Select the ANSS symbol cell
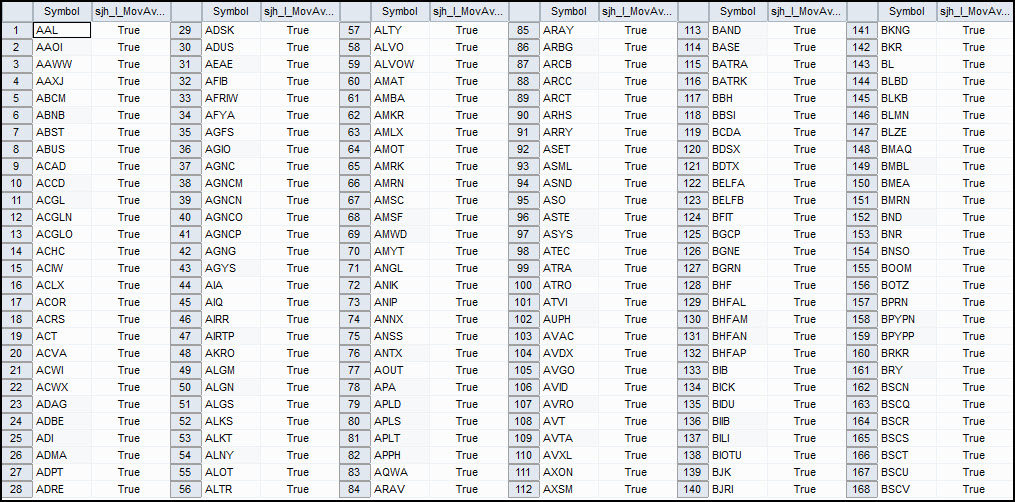 pos(400,336)
